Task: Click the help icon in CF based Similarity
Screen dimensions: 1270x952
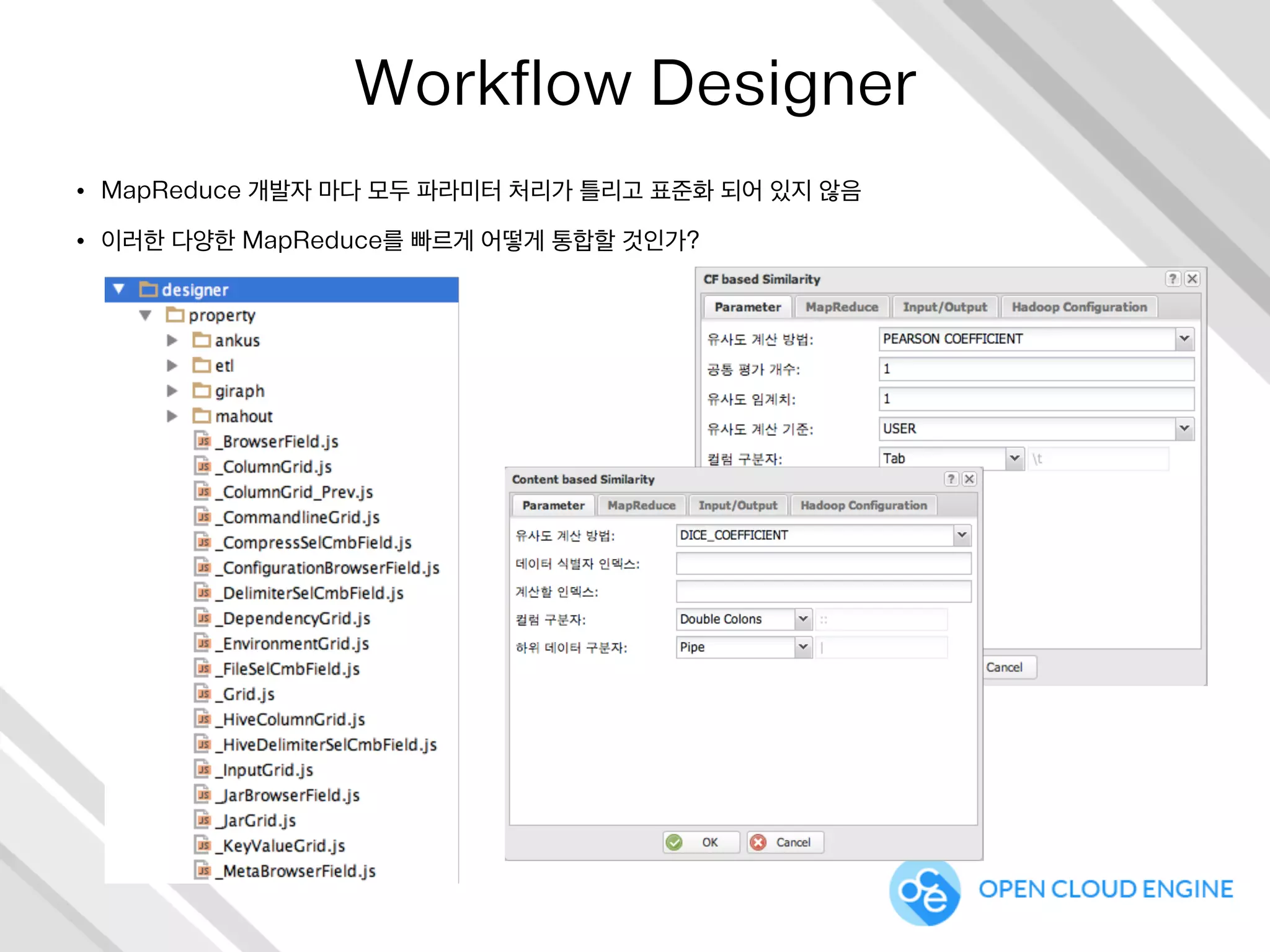Action: pos(1172,279)
